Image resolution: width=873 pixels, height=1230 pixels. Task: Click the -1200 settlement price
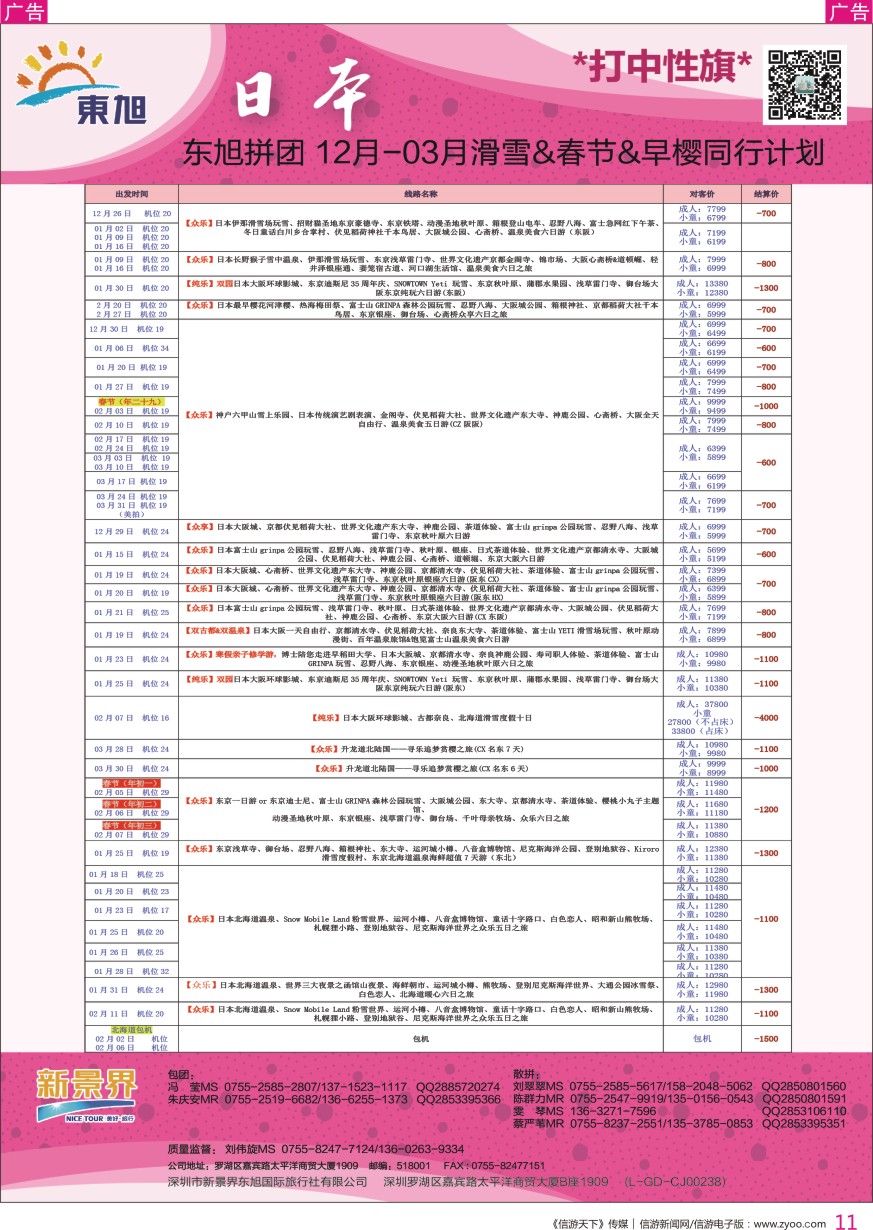click(x=765, y=808)
